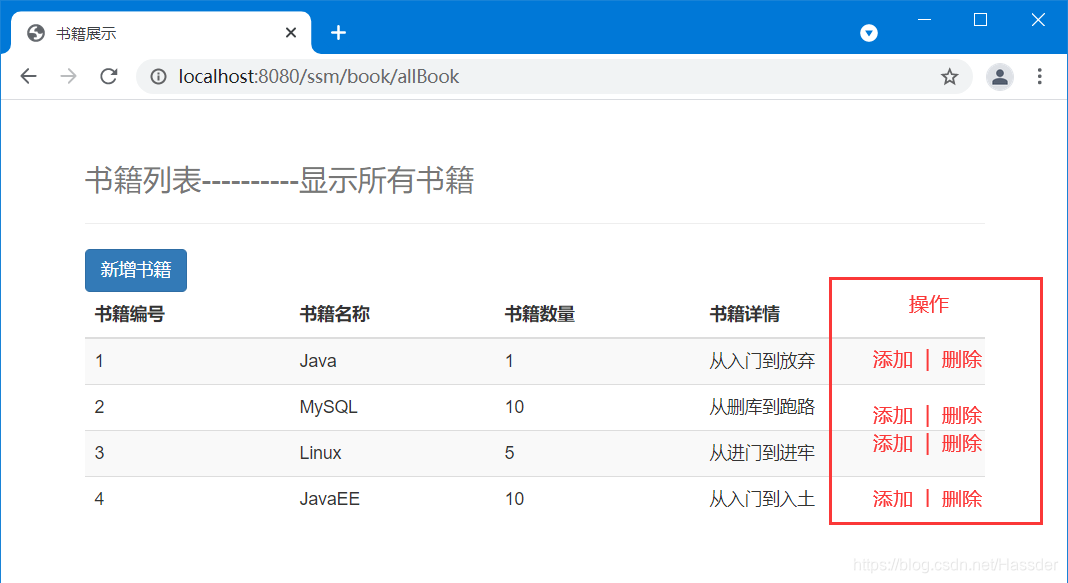Maximize the browser window
Screen dimensions: 1068x583
coord(980,20)
